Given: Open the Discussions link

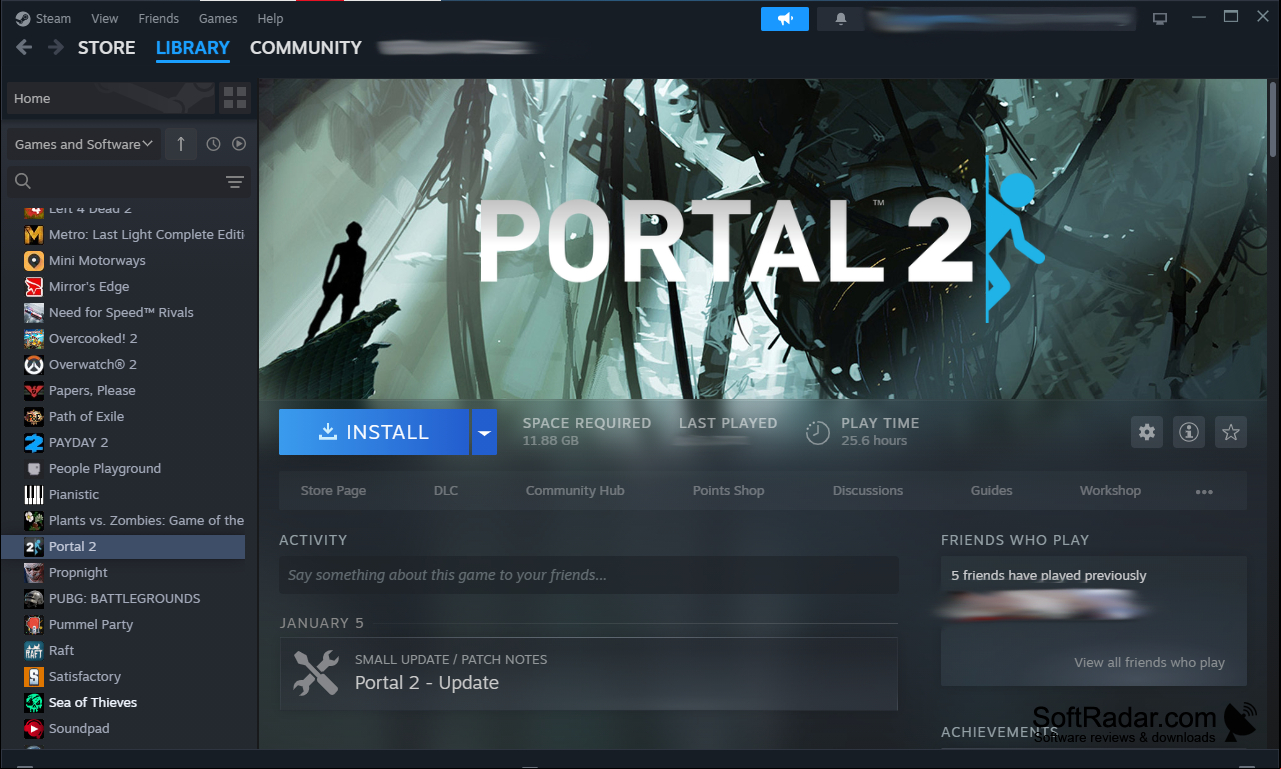Looking at the screenshot, I should click(x=867, y=491).
